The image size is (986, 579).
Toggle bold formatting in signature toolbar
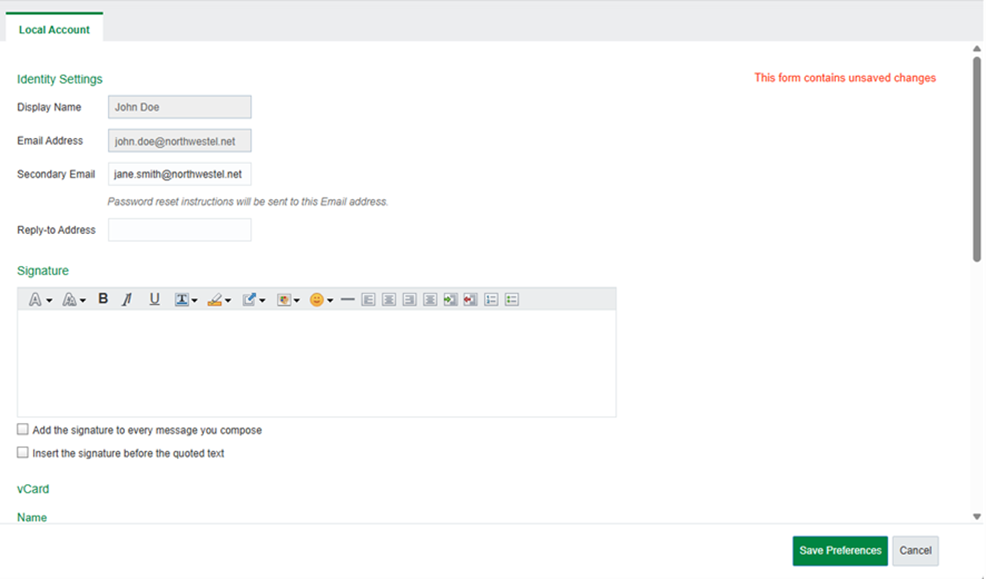(x=103, y=299)
